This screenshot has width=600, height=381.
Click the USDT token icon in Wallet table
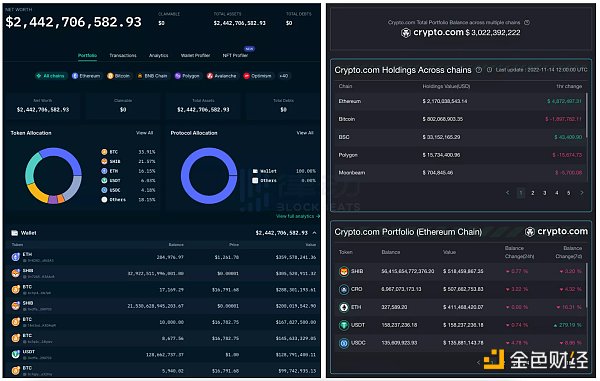(16, 355)
